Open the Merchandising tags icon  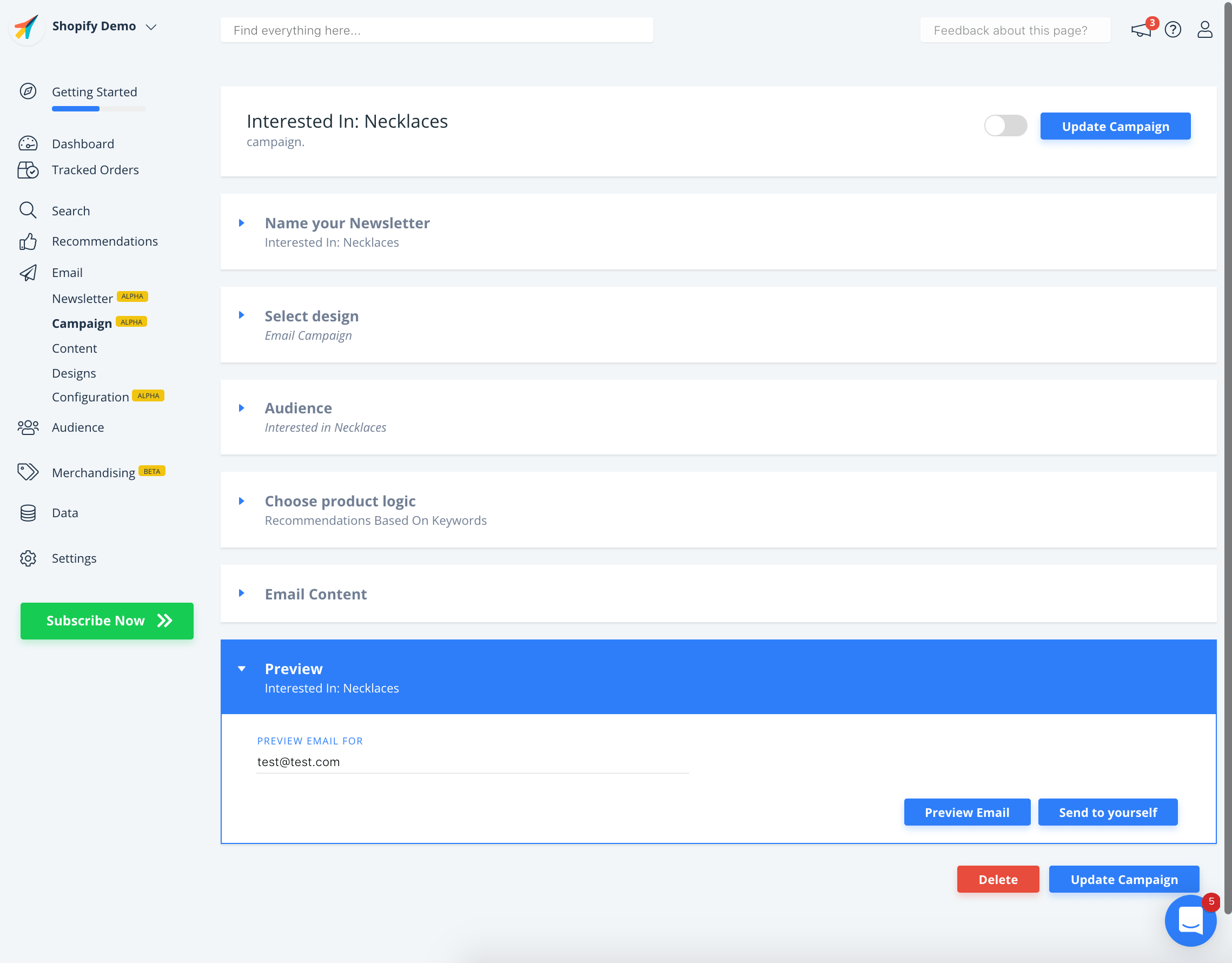coord(28,472)
